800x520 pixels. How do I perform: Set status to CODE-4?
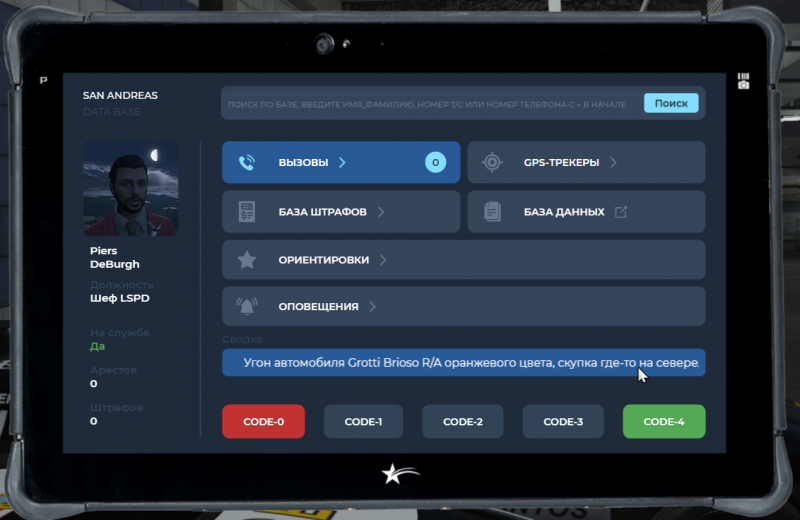click(663, 422)
